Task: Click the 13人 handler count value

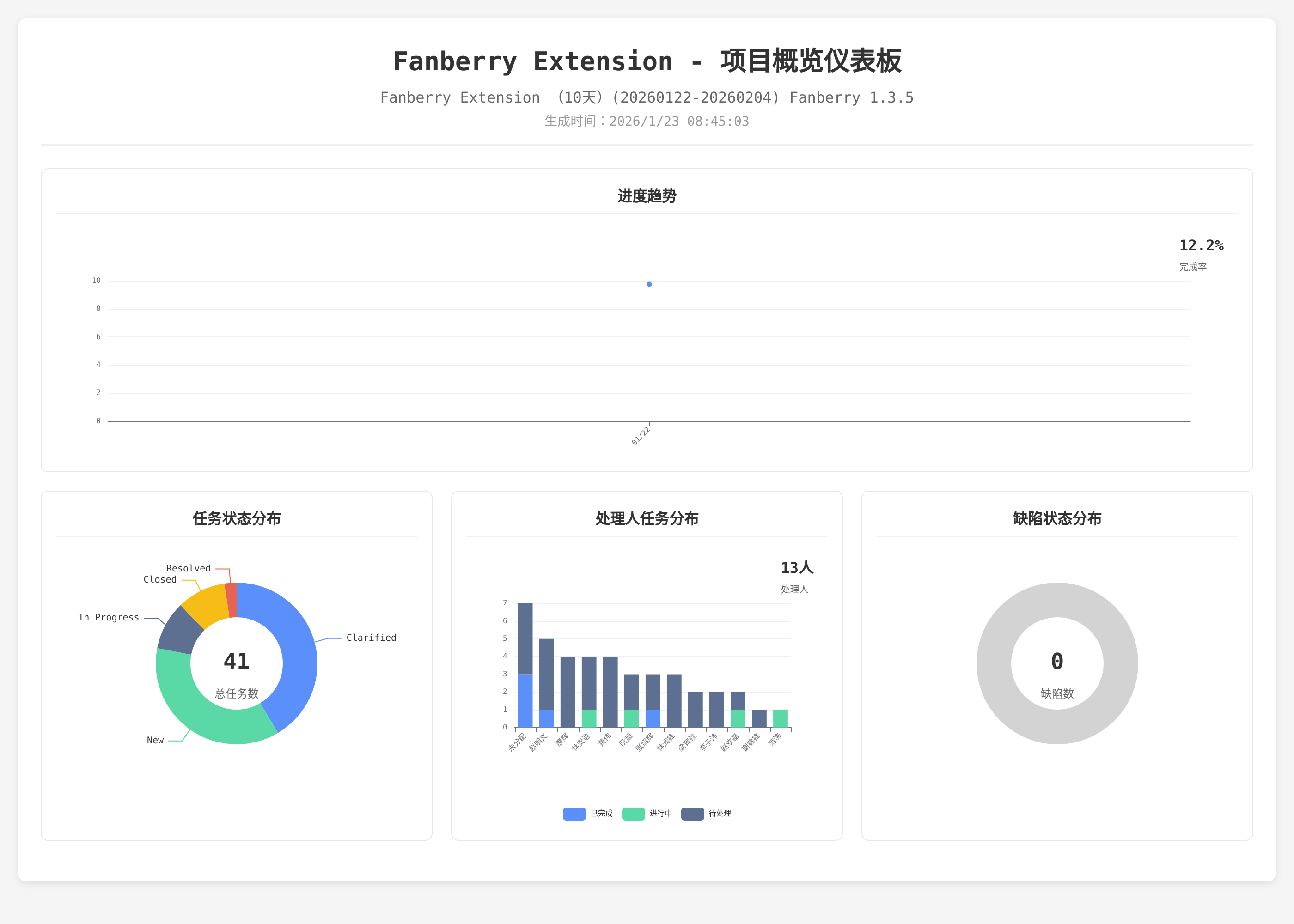Action: click(797, 568)
